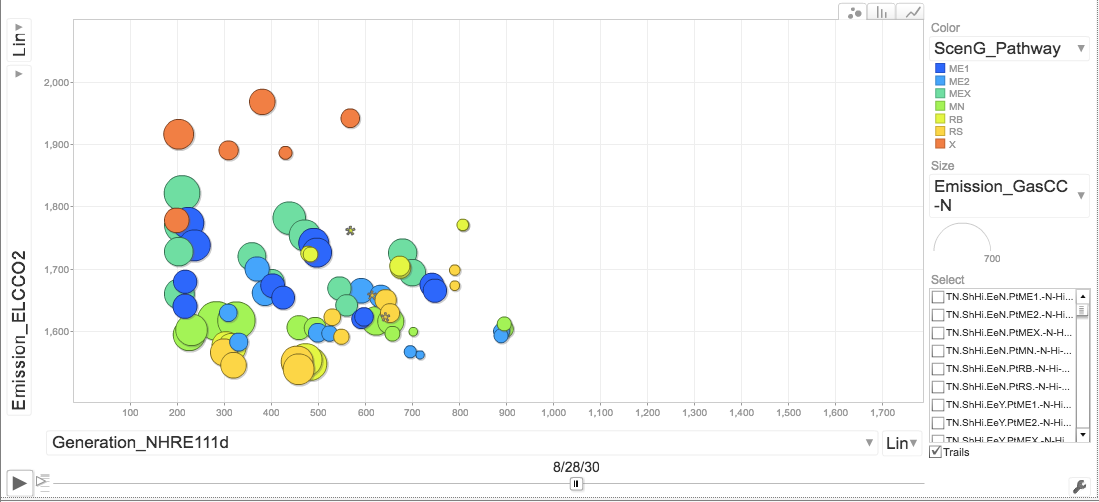Click the Select list scroll-down arrow
Viewport: 1099px width, 502px height.
1082,435
